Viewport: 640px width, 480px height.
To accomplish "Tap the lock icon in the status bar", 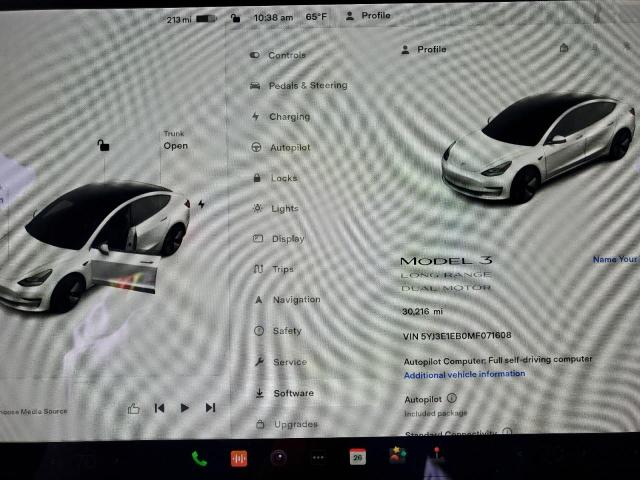I will point(235,18).
